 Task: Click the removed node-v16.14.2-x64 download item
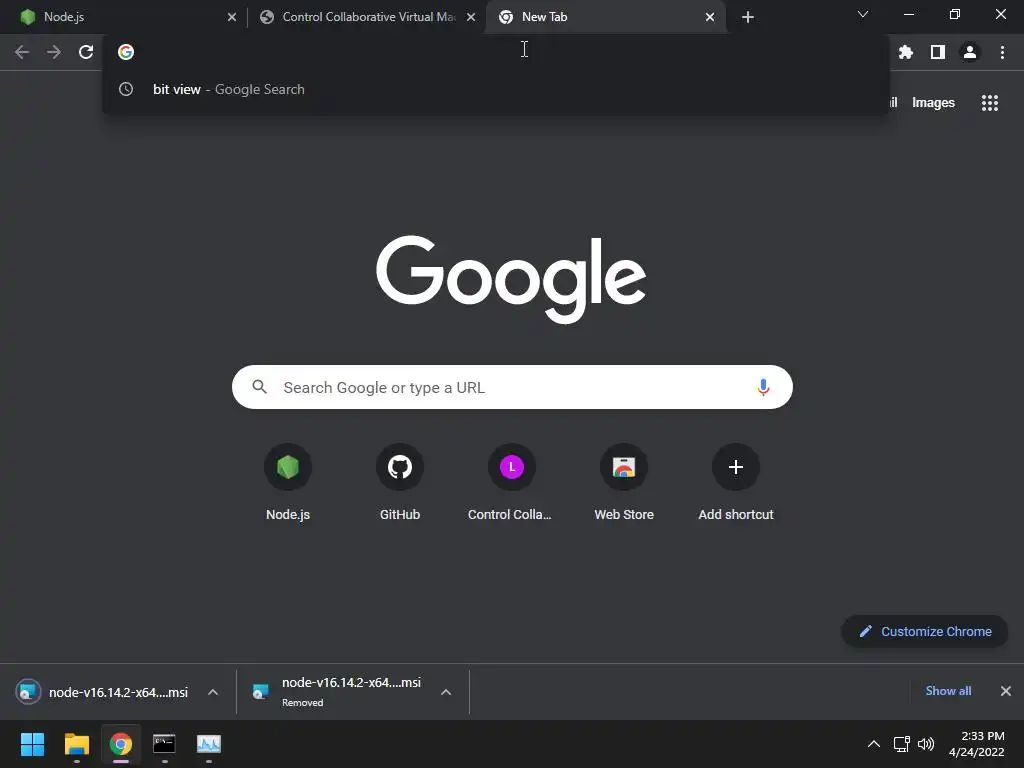tap(340, 692)
